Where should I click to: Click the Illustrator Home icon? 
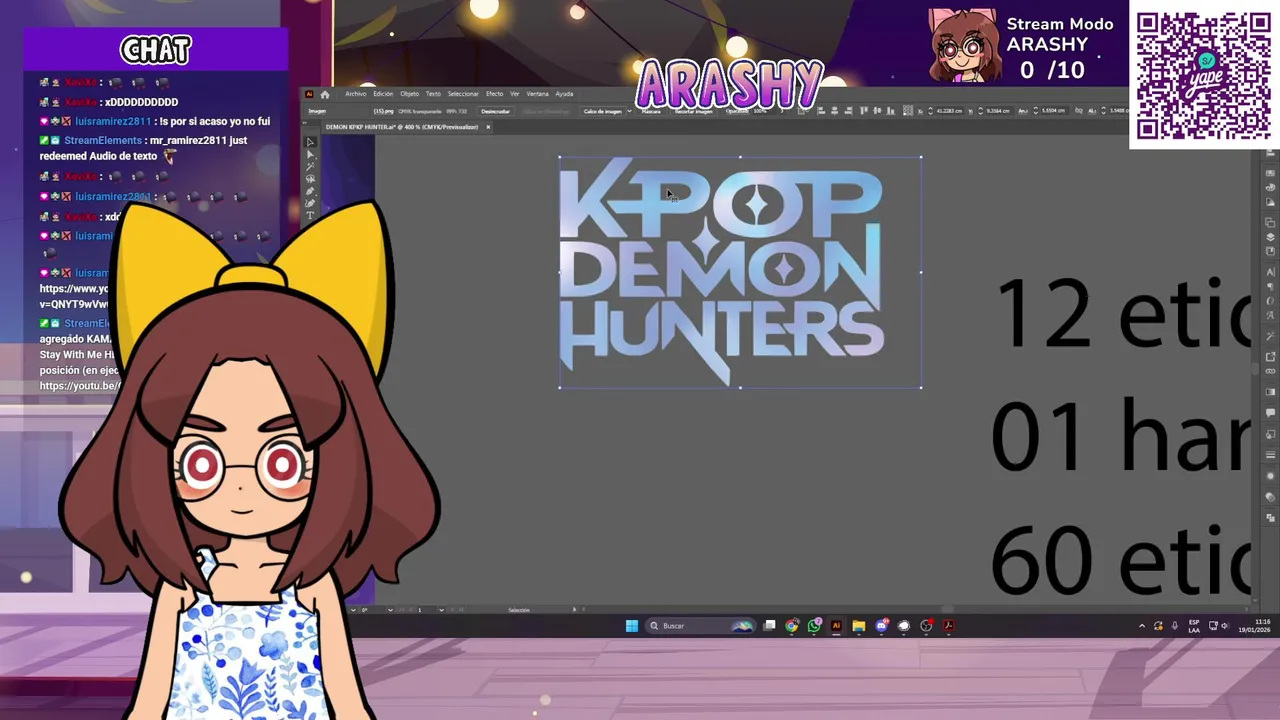[325, 95]
